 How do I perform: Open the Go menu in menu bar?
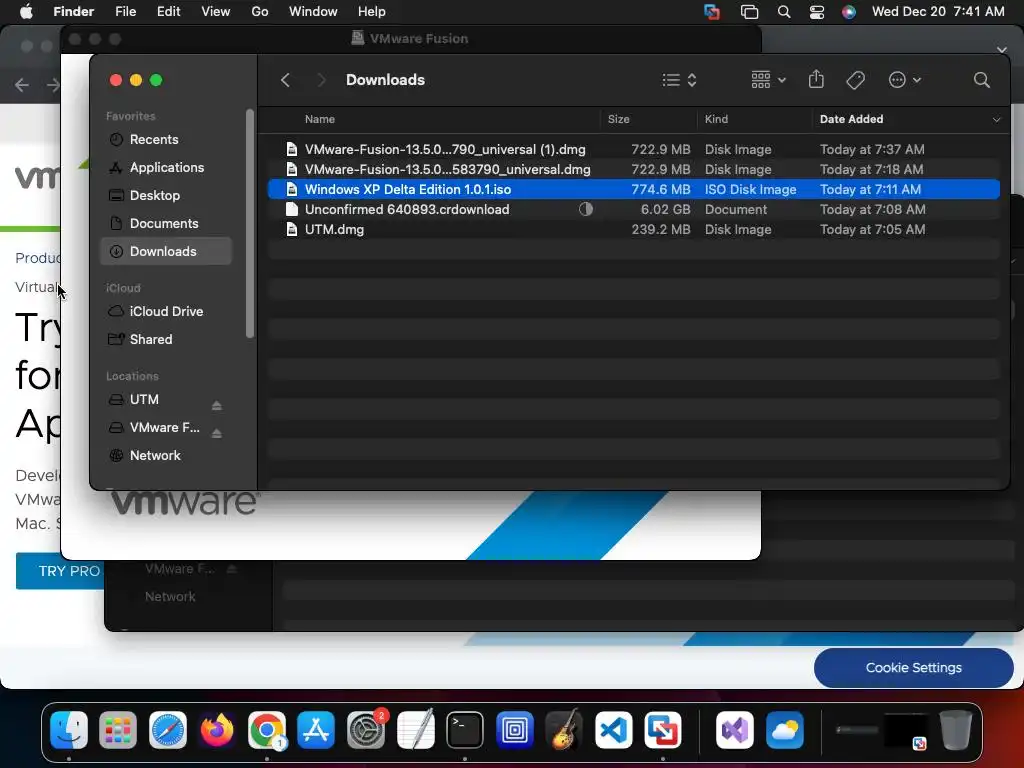(260, 12)
